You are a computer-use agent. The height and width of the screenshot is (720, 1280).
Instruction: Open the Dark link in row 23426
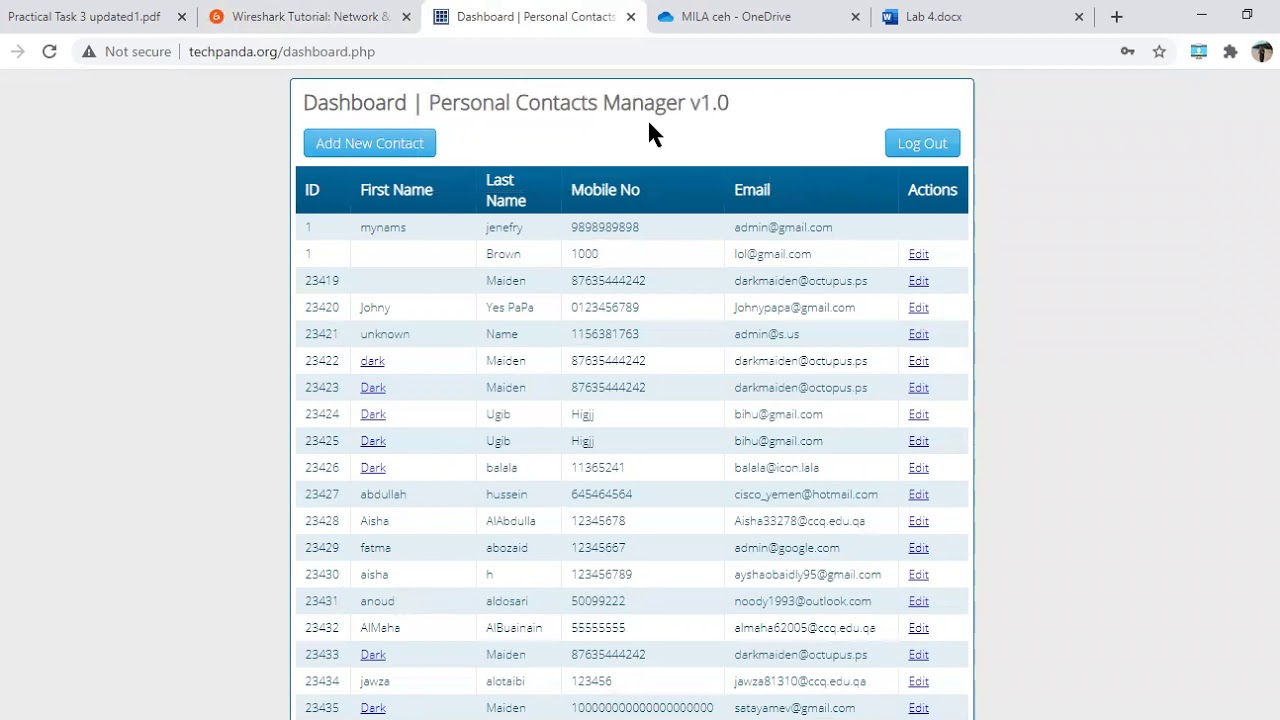click(x=373, y=468)
